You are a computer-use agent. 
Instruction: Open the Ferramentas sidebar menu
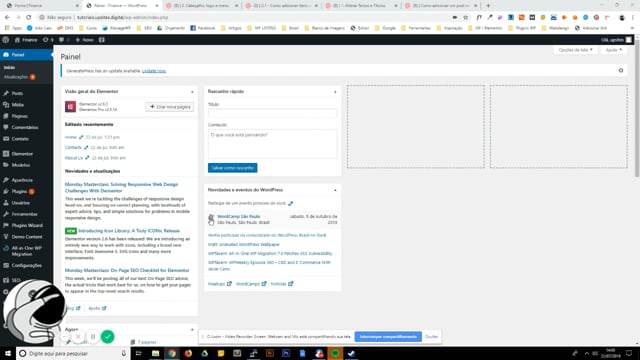pos(24,214)
